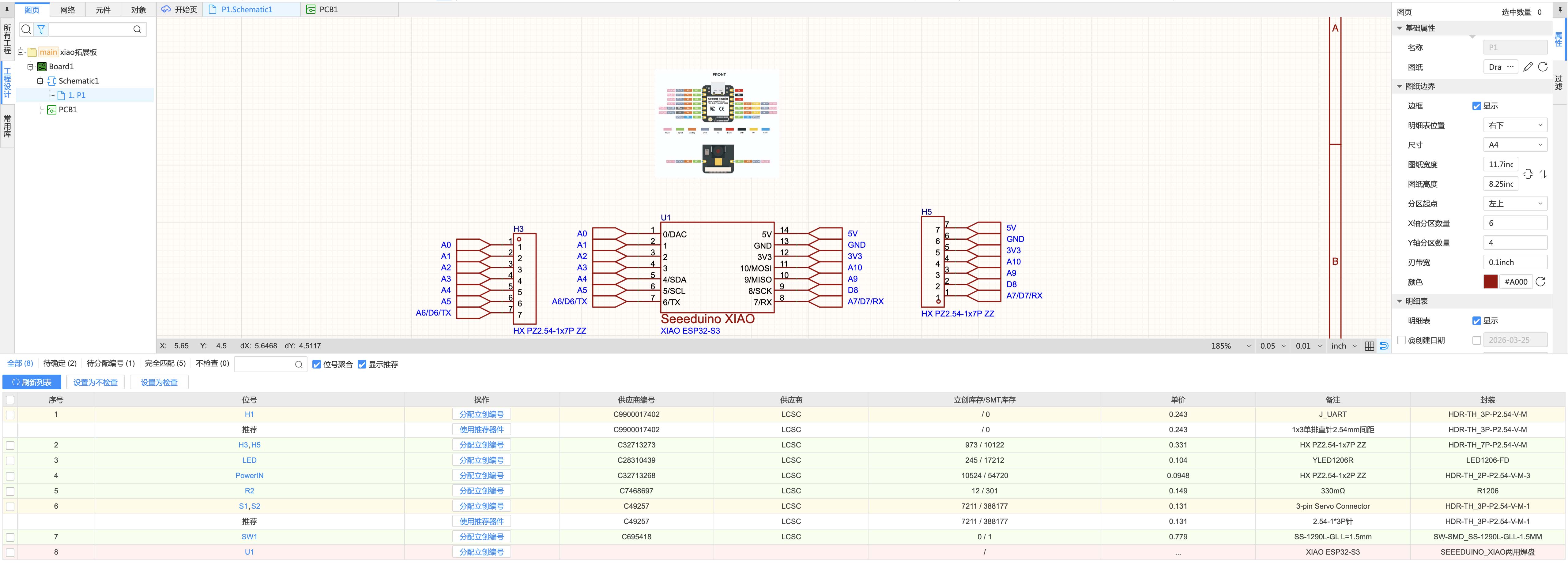Viewport: 1568px width, 565px height.
Task: Click the Schematic1 schematic icon in tree
Action: coord(52,81)
